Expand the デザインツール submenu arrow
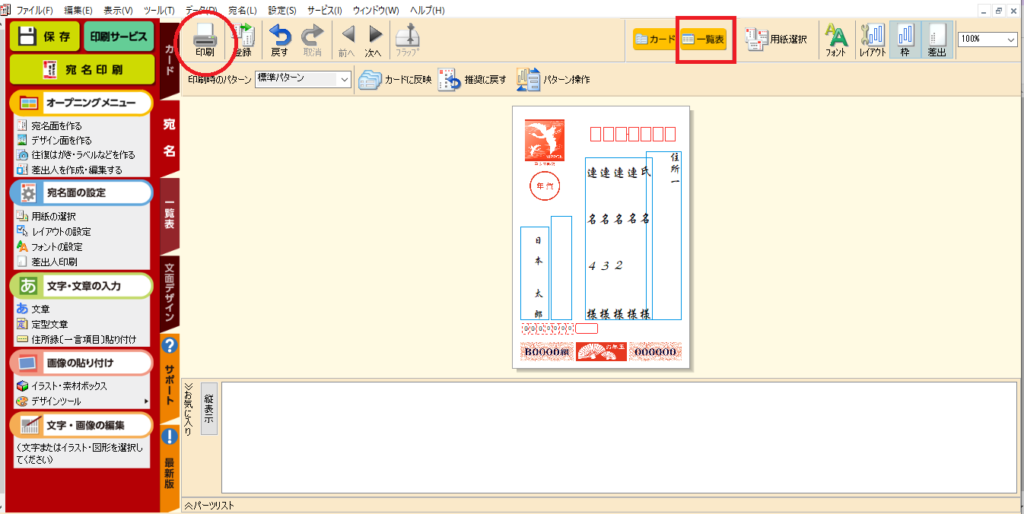Image resolution: width=1024 pixels, height=514 pixels. click(x=147, y=401)
